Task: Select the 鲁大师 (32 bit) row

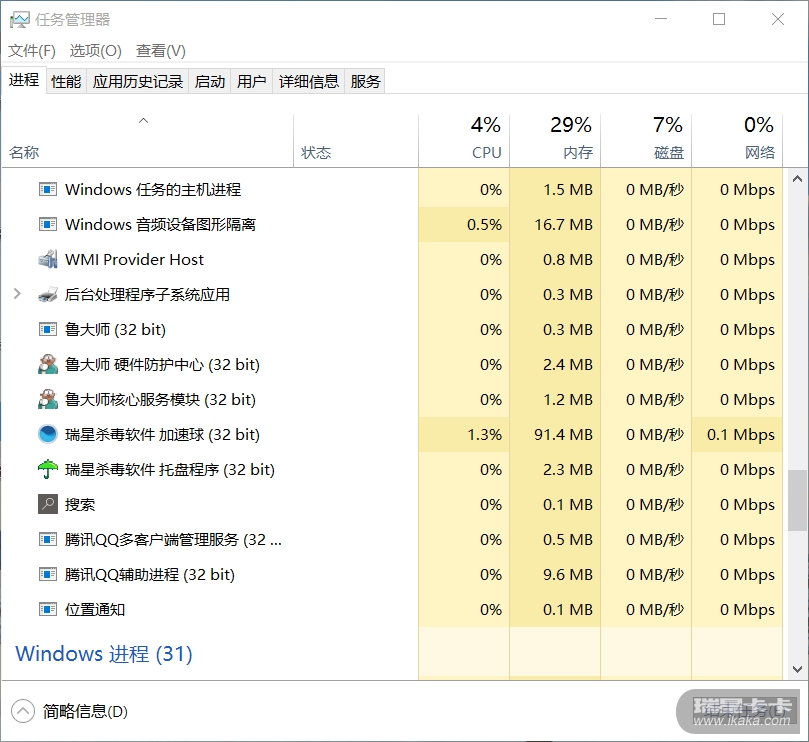Action: point(392,329)
